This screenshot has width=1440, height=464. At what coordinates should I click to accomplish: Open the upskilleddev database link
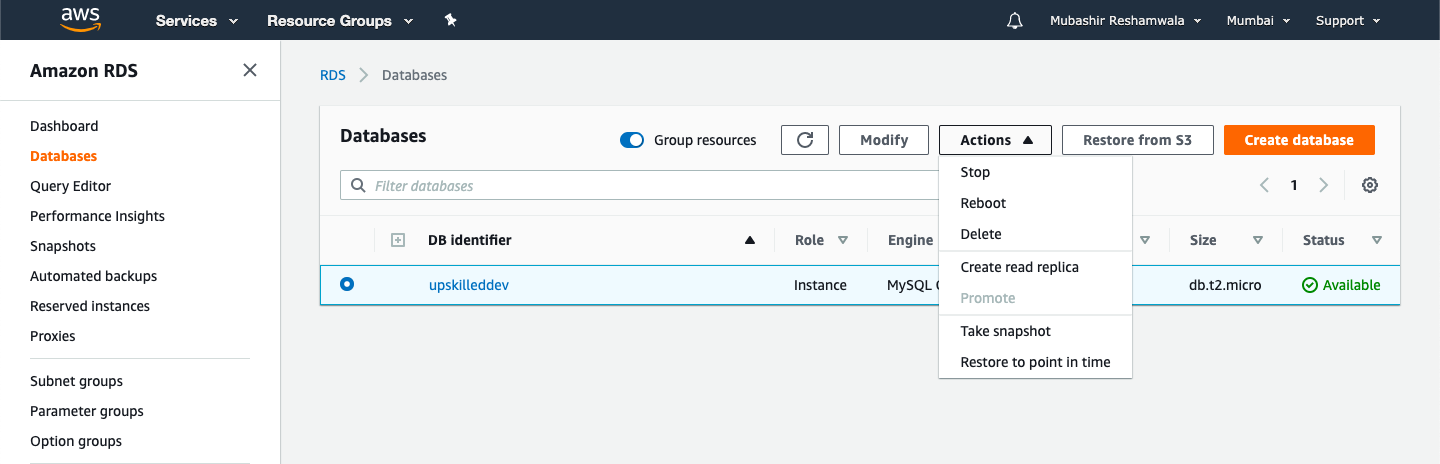469,285
